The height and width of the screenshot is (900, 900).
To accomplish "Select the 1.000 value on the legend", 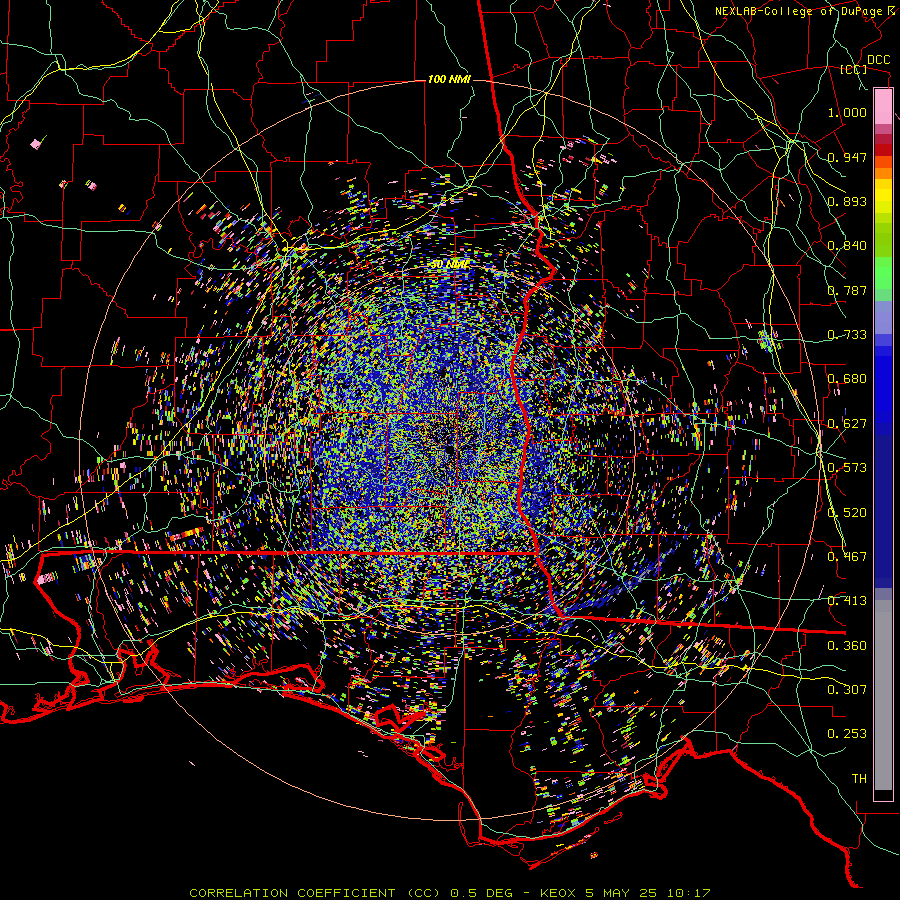I will [847, 112].
